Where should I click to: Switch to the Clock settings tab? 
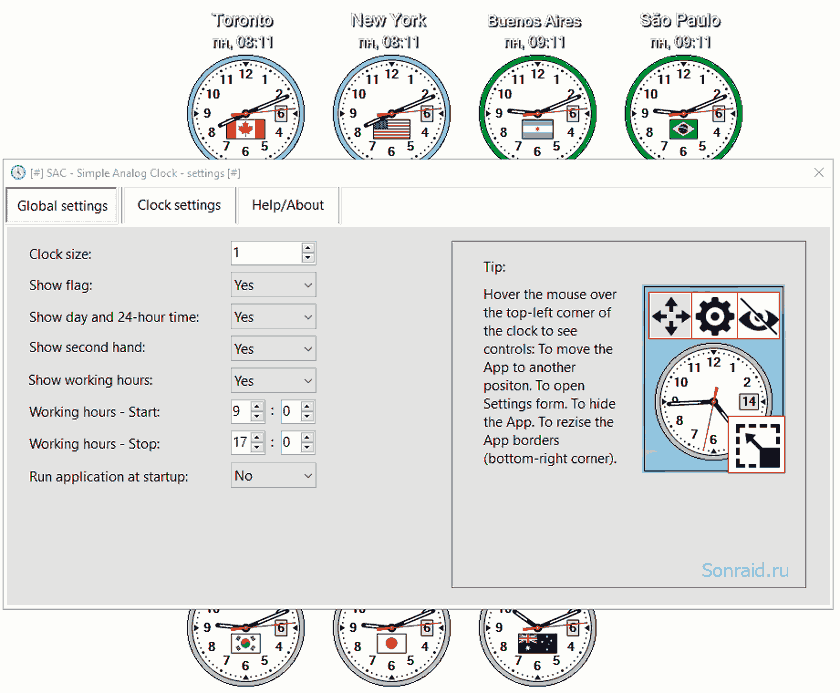point(179,205)
